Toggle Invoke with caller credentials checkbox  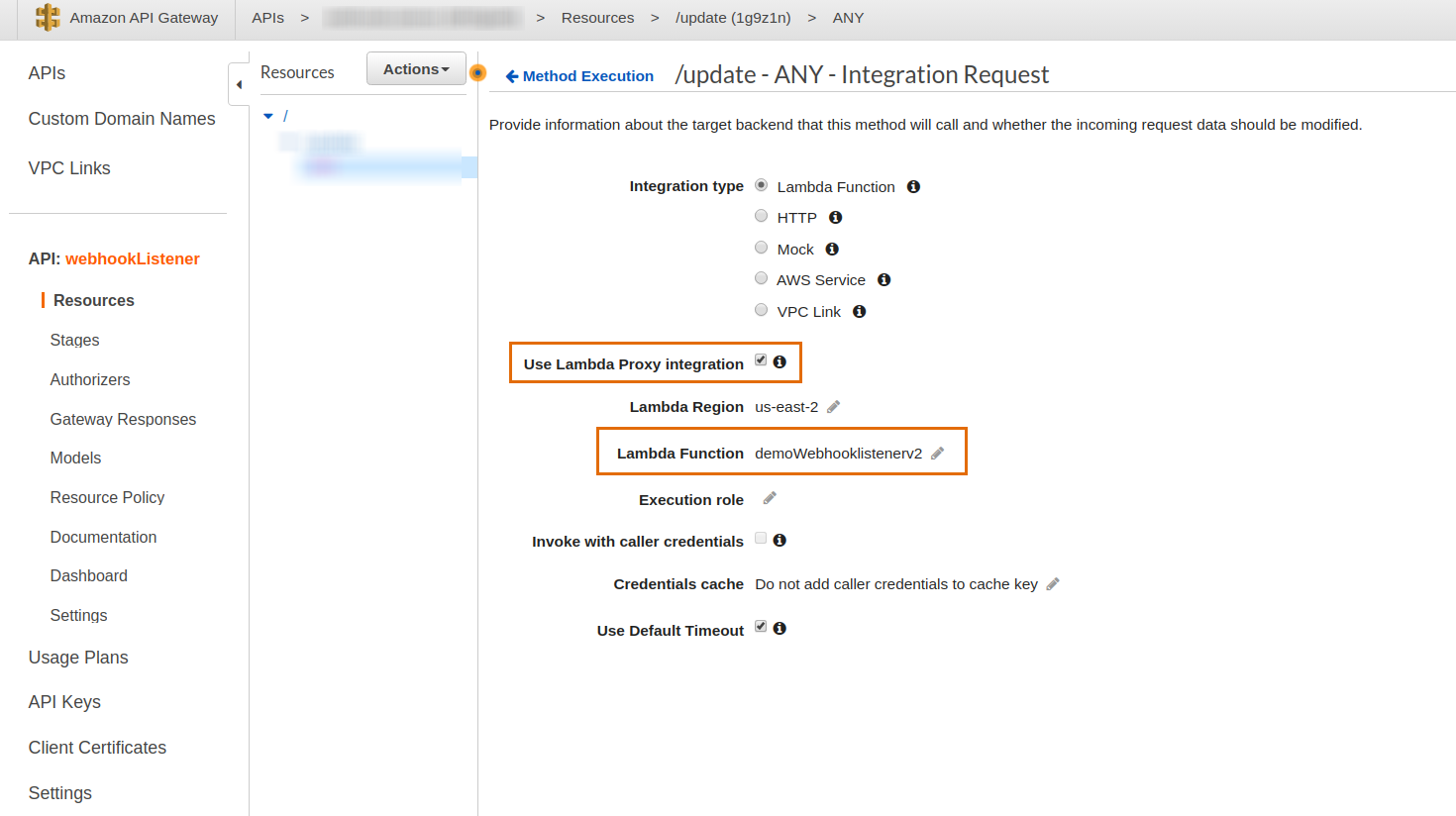pyautogui.click(x=761, y=539)
